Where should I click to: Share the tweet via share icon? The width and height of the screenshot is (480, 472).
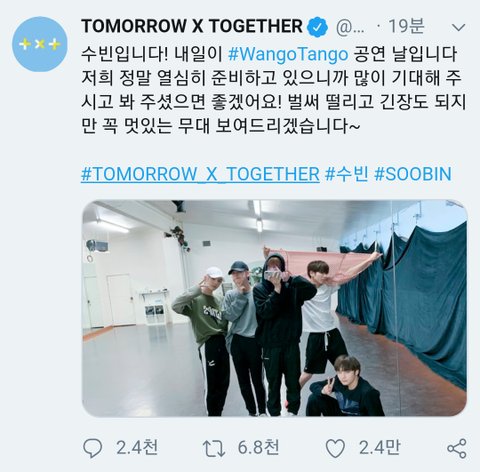point(457,448)
